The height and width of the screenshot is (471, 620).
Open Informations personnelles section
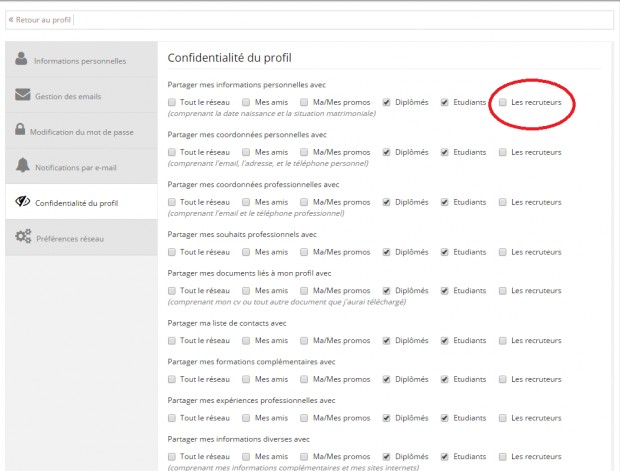pyautogui.click(x=81, y=59)
